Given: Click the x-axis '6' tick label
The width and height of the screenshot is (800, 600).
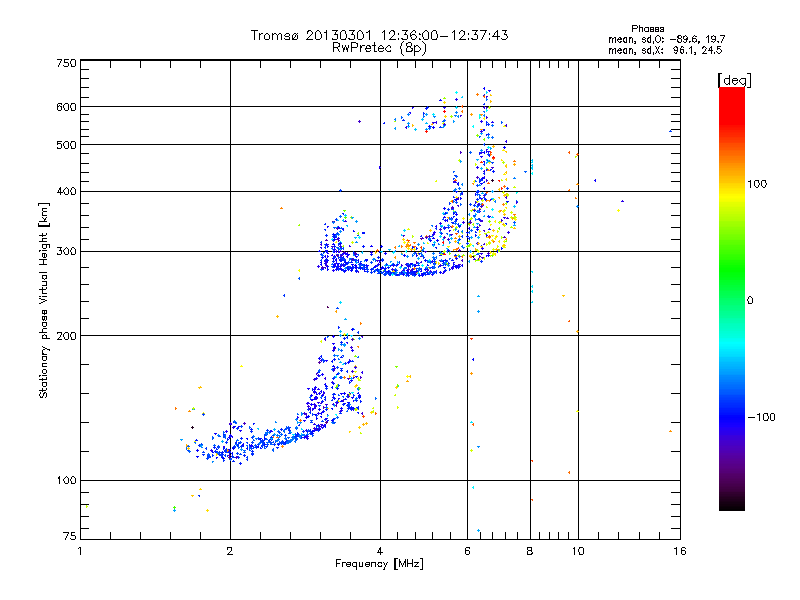Looking at the screenshot, I should [x=467, y=551].
